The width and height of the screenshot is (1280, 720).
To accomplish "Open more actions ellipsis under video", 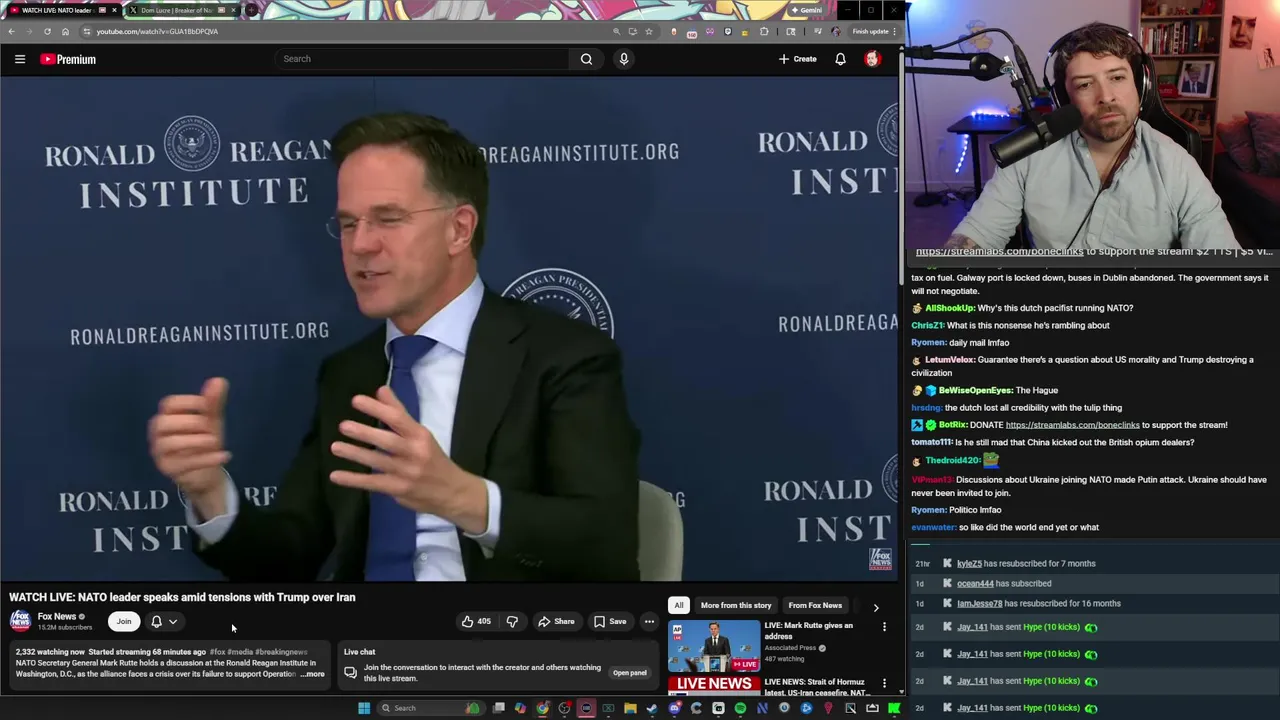I will click(x=649, y=622).
